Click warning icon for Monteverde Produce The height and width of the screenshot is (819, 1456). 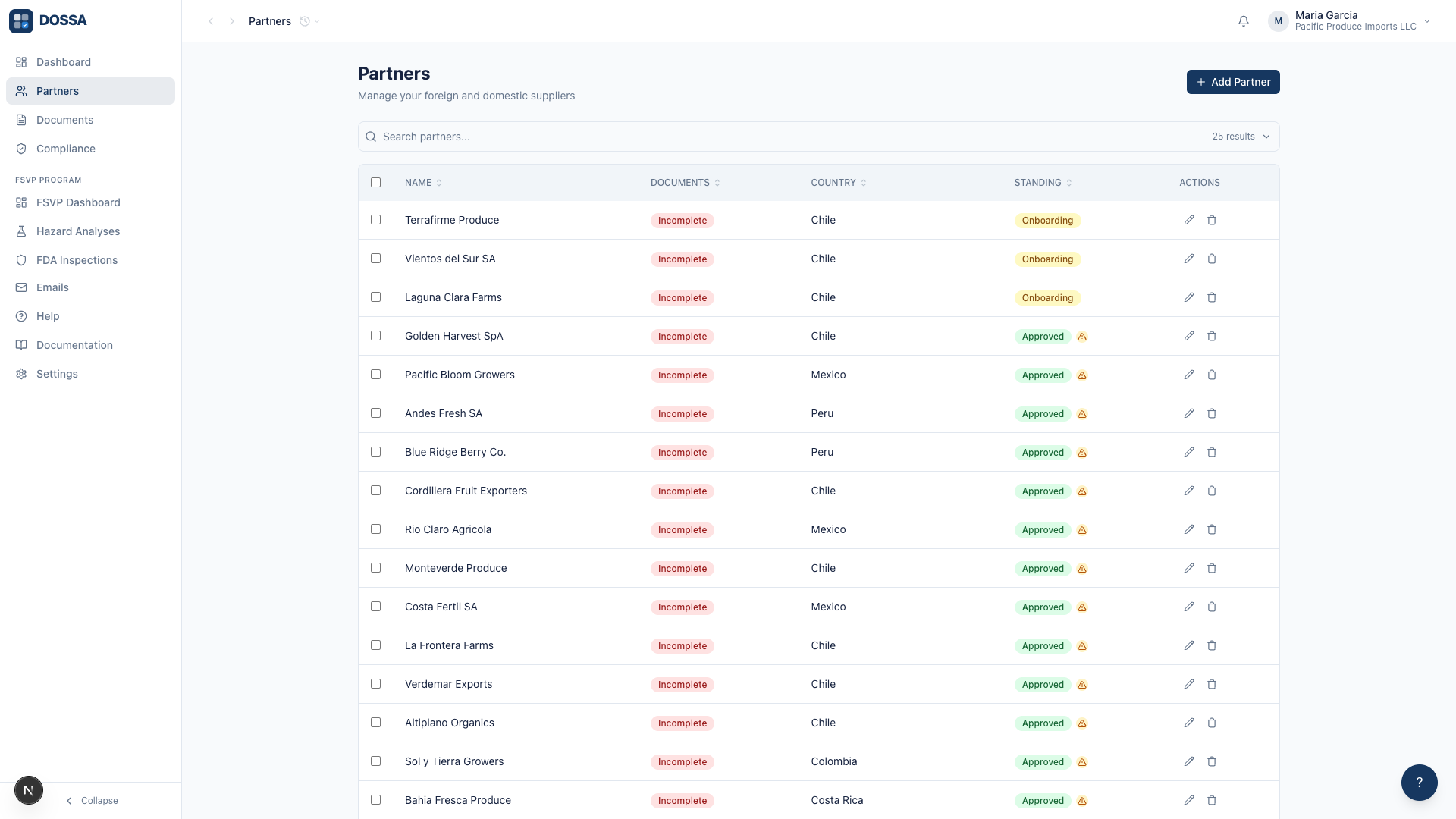click(1082, 569)
